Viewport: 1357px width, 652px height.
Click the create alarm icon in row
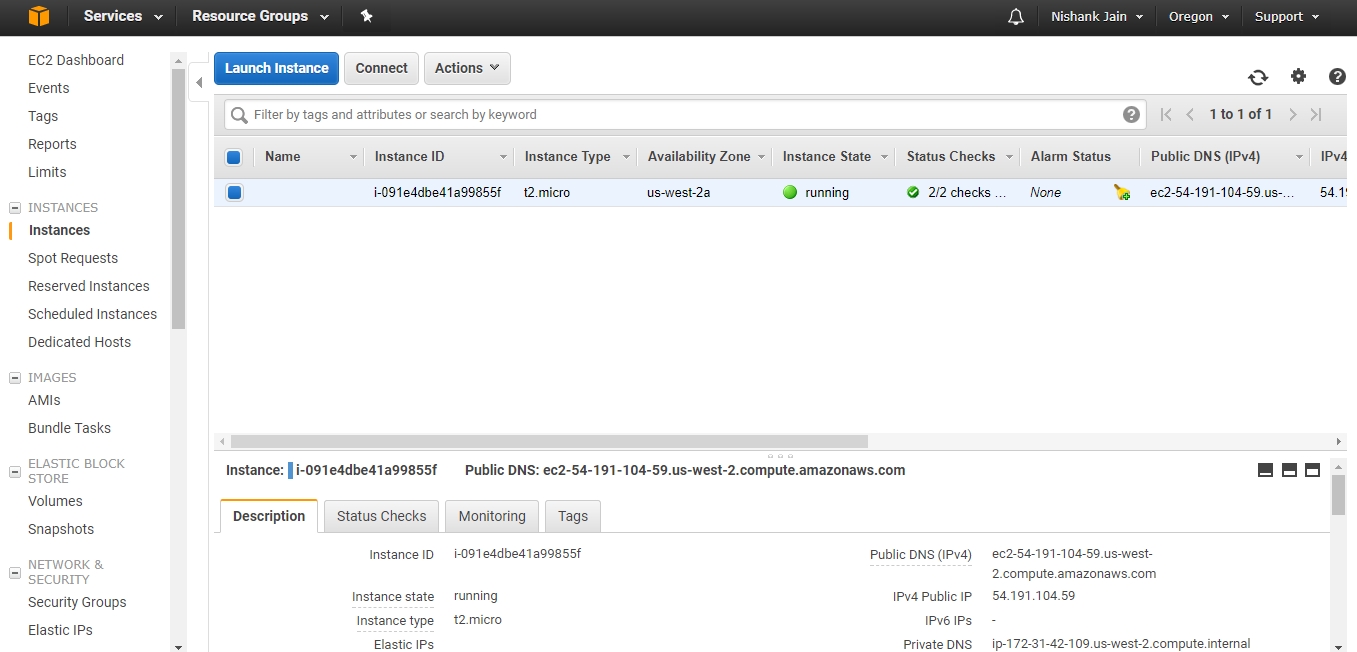(x=1122, y=193)
